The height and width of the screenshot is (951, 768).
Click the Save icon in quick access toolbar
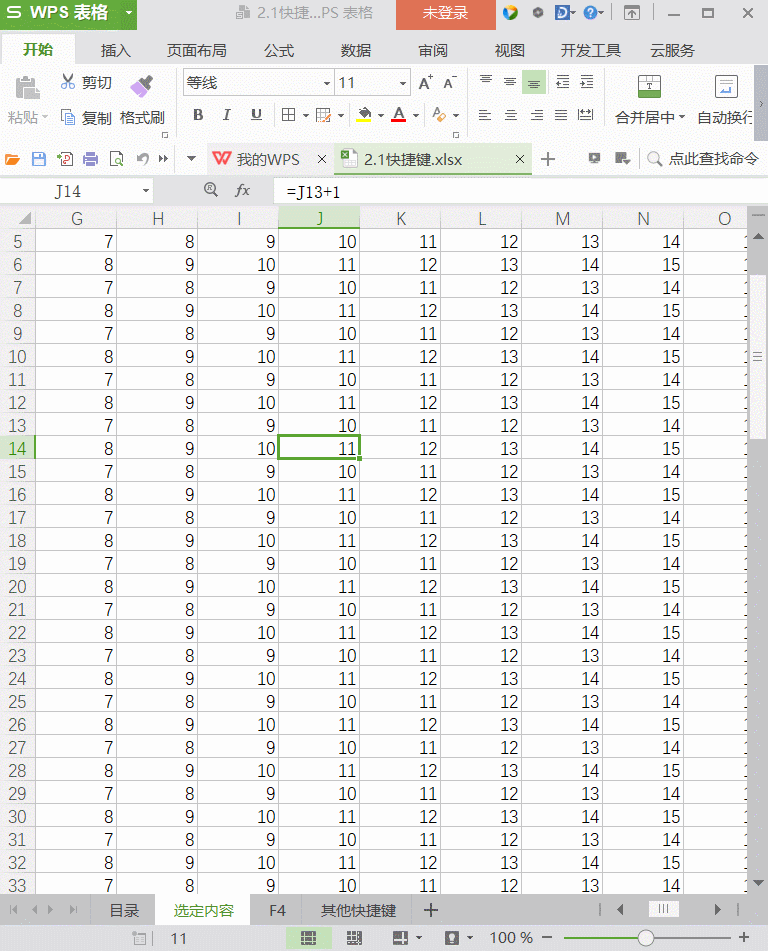click(39, 159)
